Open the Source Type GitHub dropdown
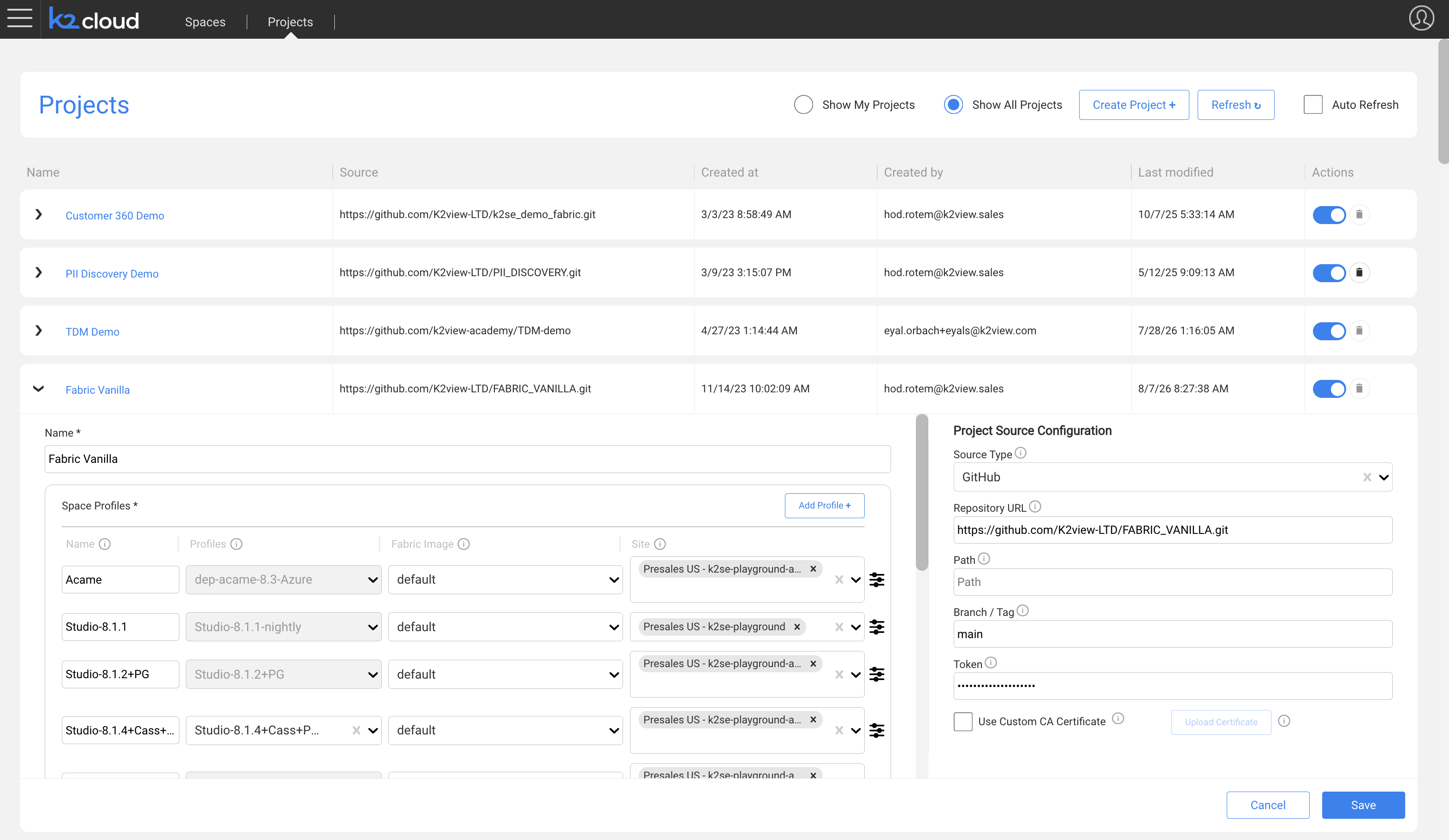The image size is (1449, 840). click(1384, 477)
